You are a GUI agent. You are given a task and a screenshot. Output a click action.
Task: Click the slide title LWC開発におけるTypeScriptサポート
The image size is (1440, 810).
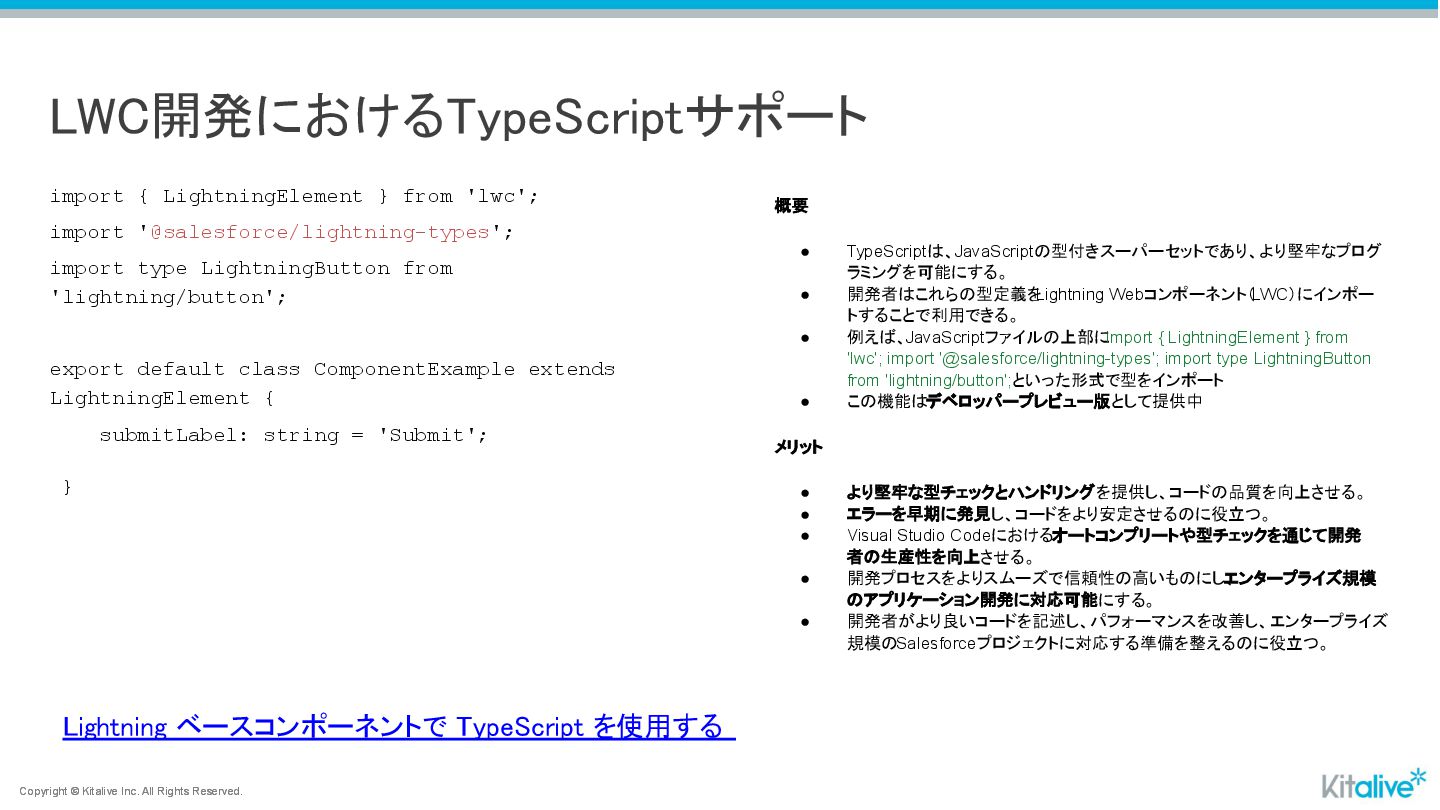[459, 116]
